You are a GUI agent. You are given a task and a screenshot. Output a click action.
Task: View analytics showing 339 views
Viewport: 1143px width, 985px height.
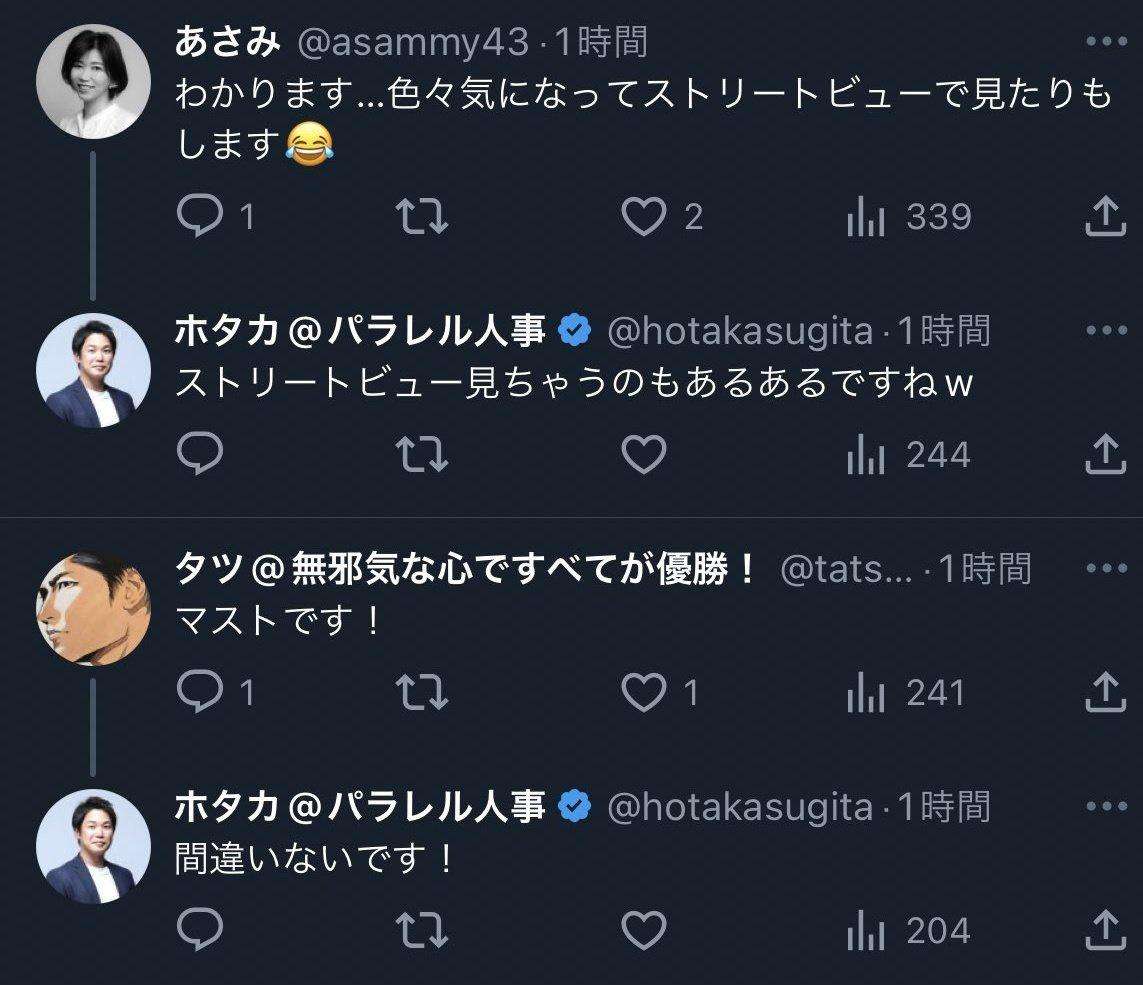908,217
